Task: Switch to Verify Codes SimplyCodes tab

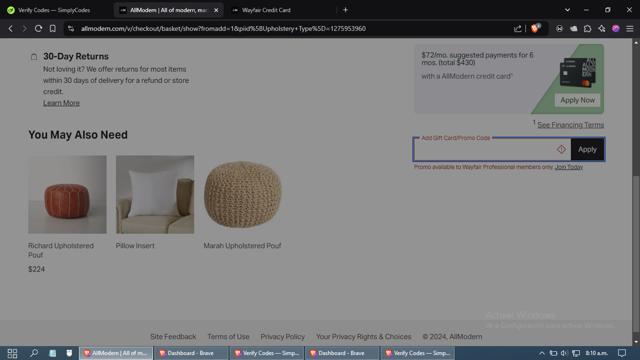Action: 54,10
